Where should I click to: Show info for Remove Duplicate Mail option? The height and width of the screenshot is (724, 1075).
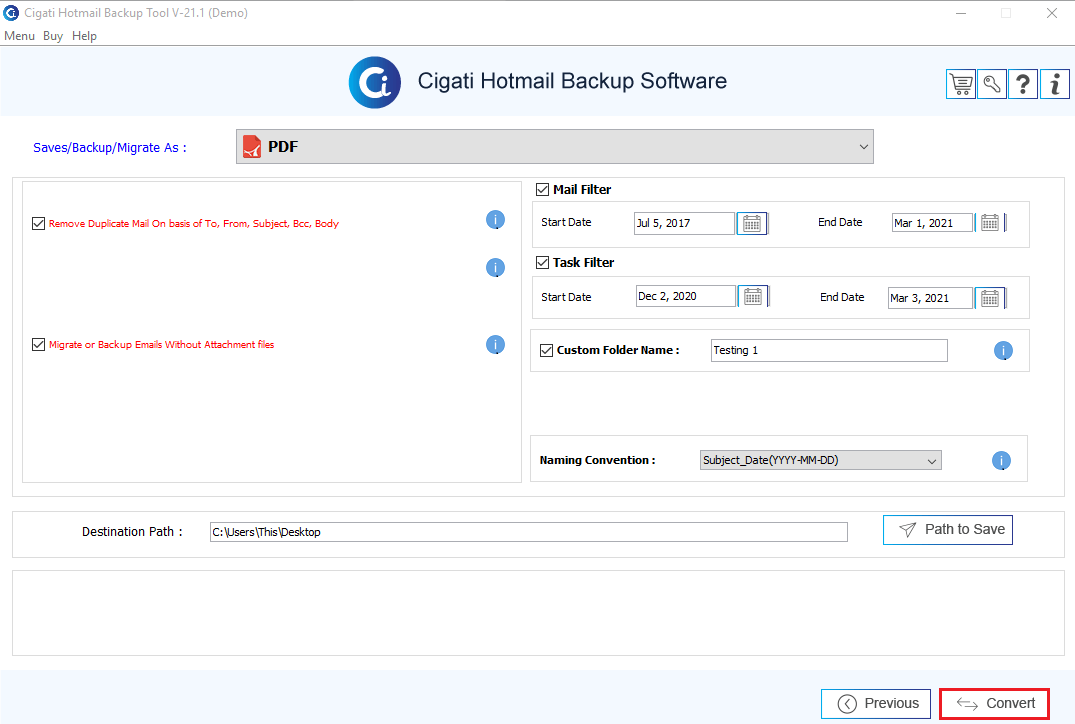(x=495, y=219)
